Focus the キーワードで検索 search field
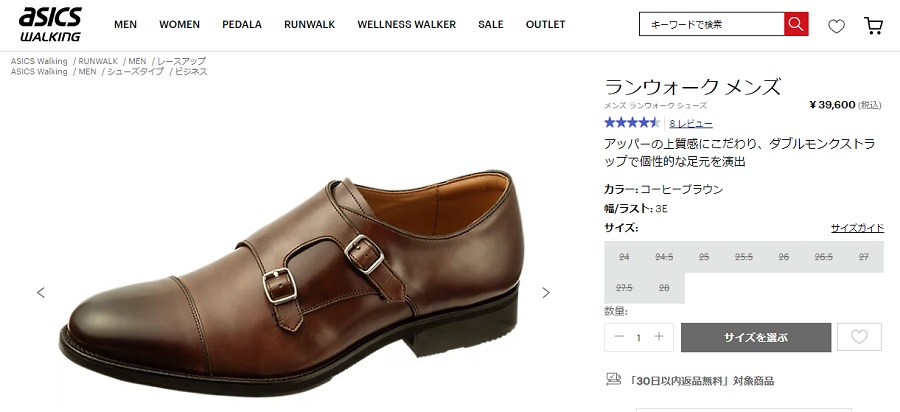Screen dimensions: 900x412 pyautogui.click(x=711, y=24)
